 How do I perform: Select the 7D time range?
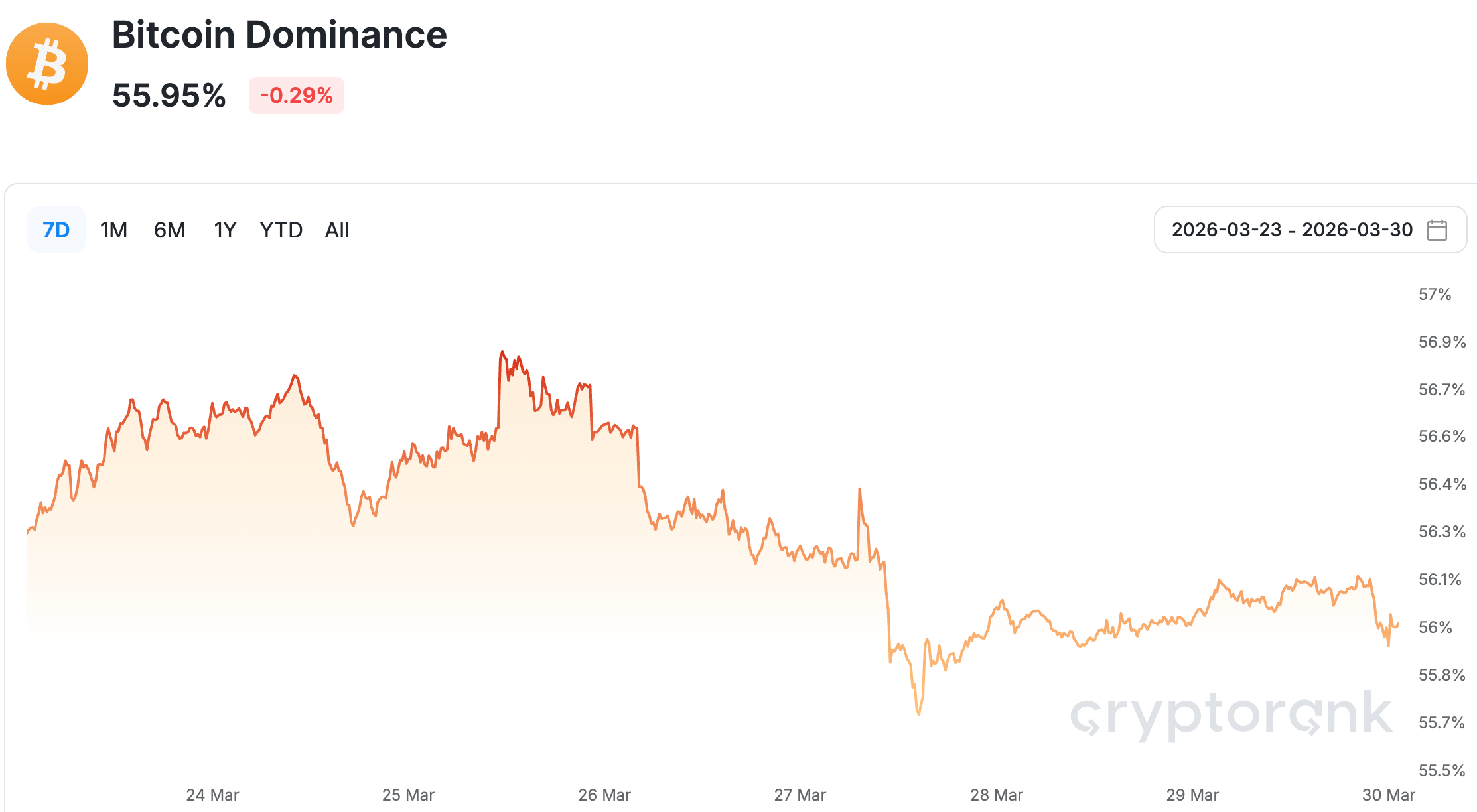tap(56, 230)
